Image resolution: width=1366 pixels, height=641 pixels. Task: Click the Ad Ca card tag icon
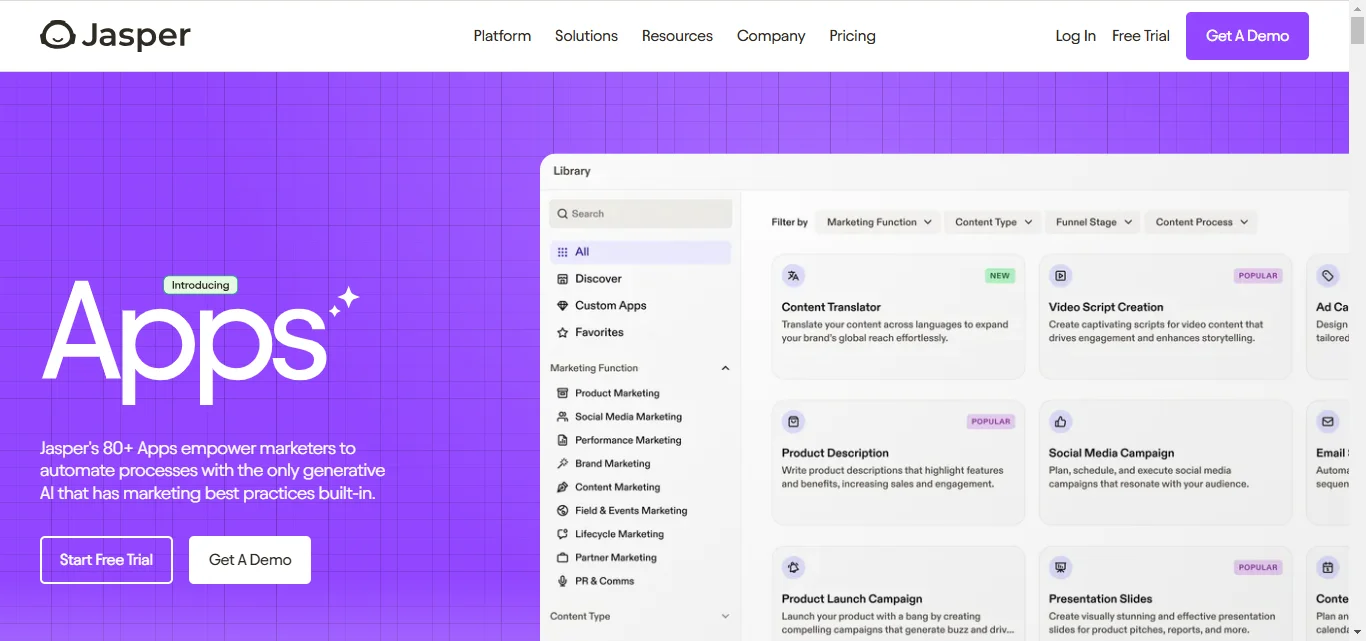point(1327,275)
